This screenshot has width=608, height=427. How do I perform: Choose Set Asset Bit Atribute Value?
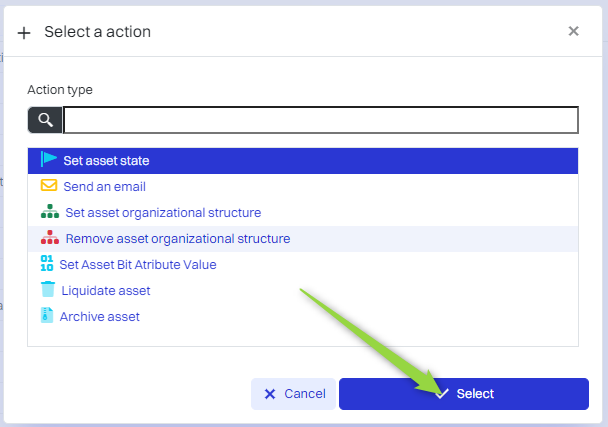[x=138, y=264]
